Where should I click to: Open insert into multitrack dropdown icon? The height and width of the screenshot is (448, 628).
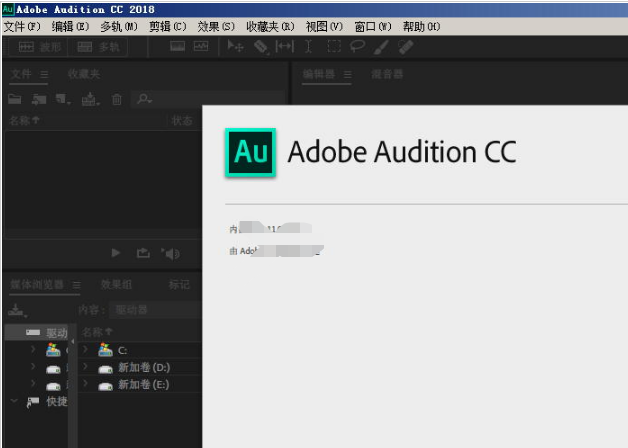90,99
